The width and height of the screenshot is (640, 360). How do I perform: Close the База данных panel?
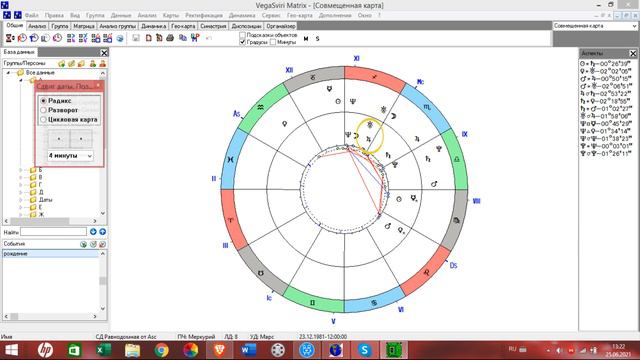point(104,53)
